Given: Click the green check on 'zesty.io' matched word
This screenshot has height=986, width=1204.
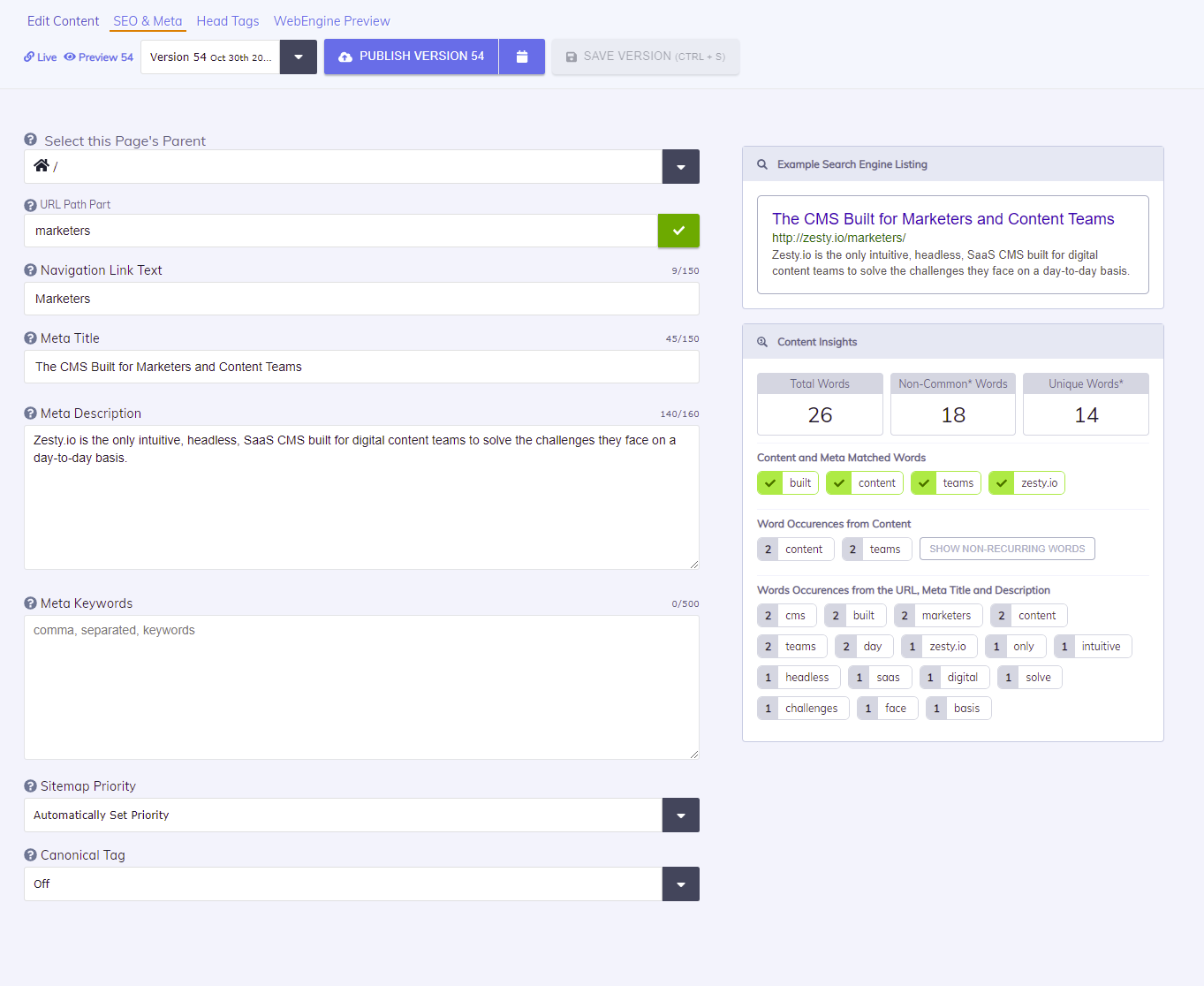Looking at the screenshot, I should pos(1002,483).
